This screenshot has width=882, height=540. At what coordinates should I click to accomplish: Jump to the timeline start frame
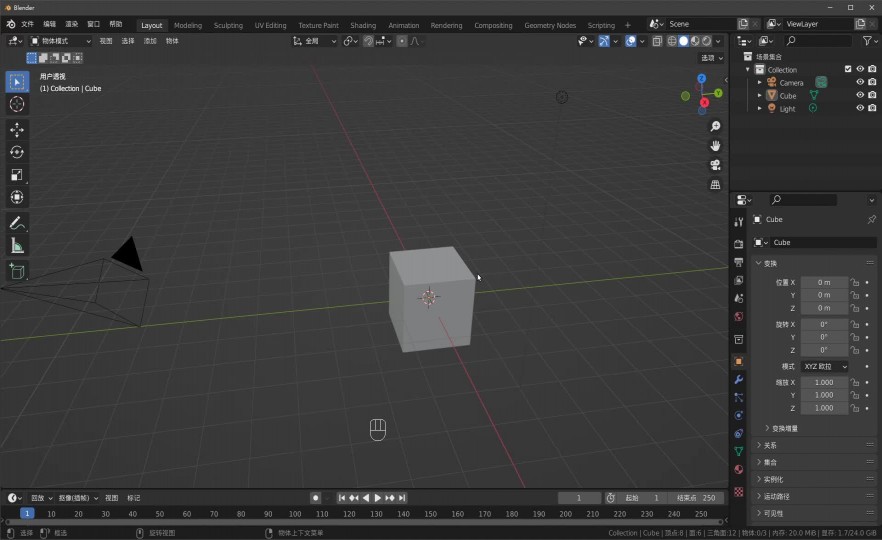341,498
